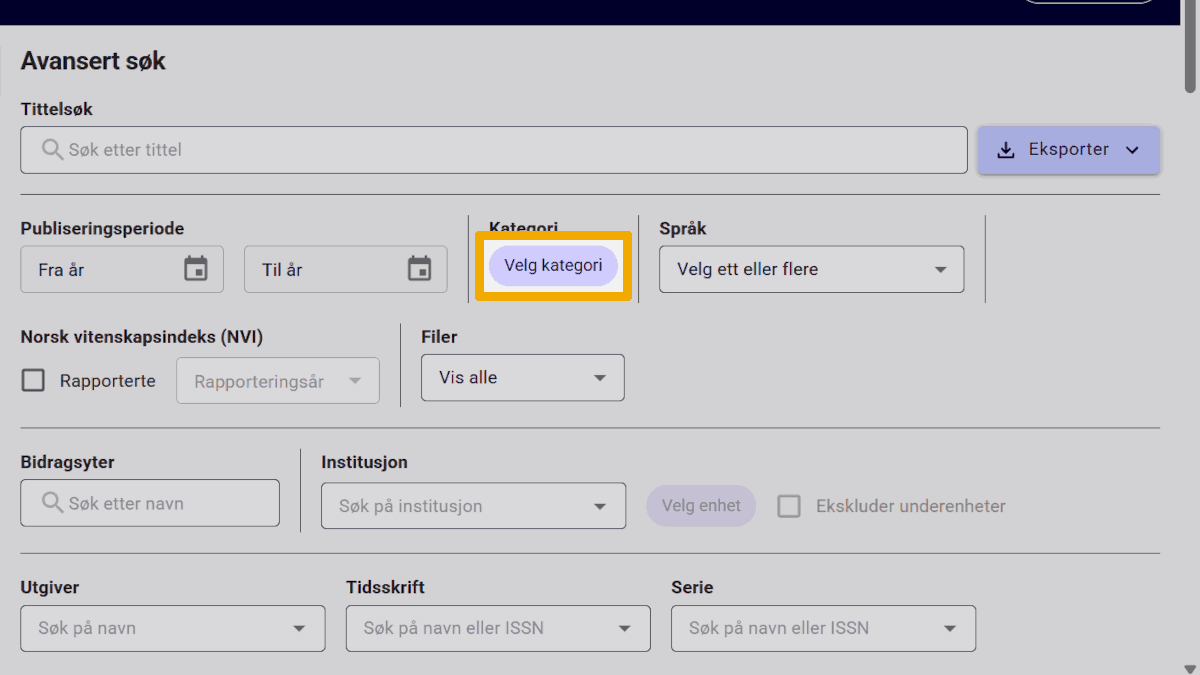
Task: Click the Tittelsøk label
Action: [x=57, y=109]
